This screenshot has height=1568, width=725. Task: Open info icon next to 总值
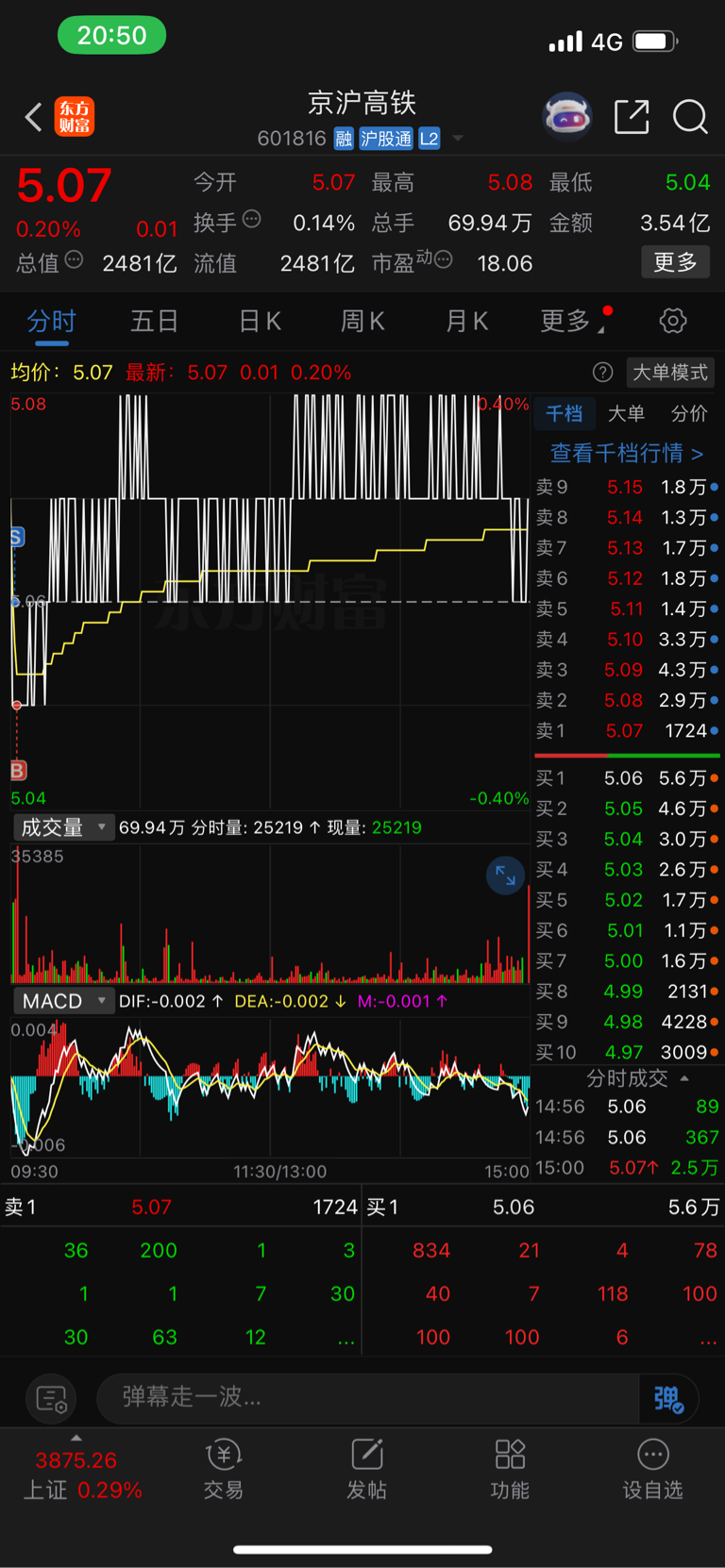coord(74,259)
